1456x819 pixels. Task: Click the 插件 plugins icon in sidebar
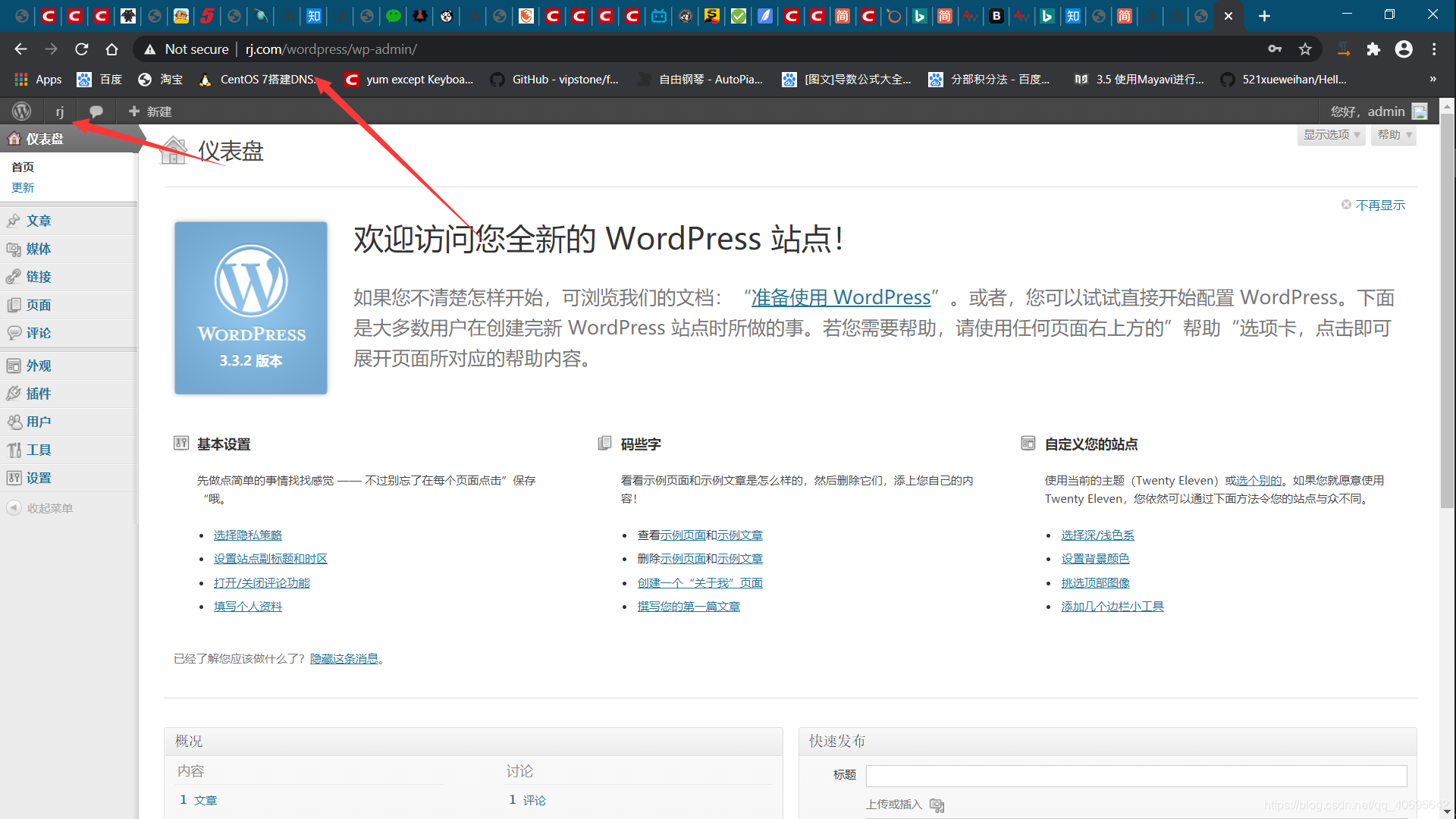tap(14, 394)
